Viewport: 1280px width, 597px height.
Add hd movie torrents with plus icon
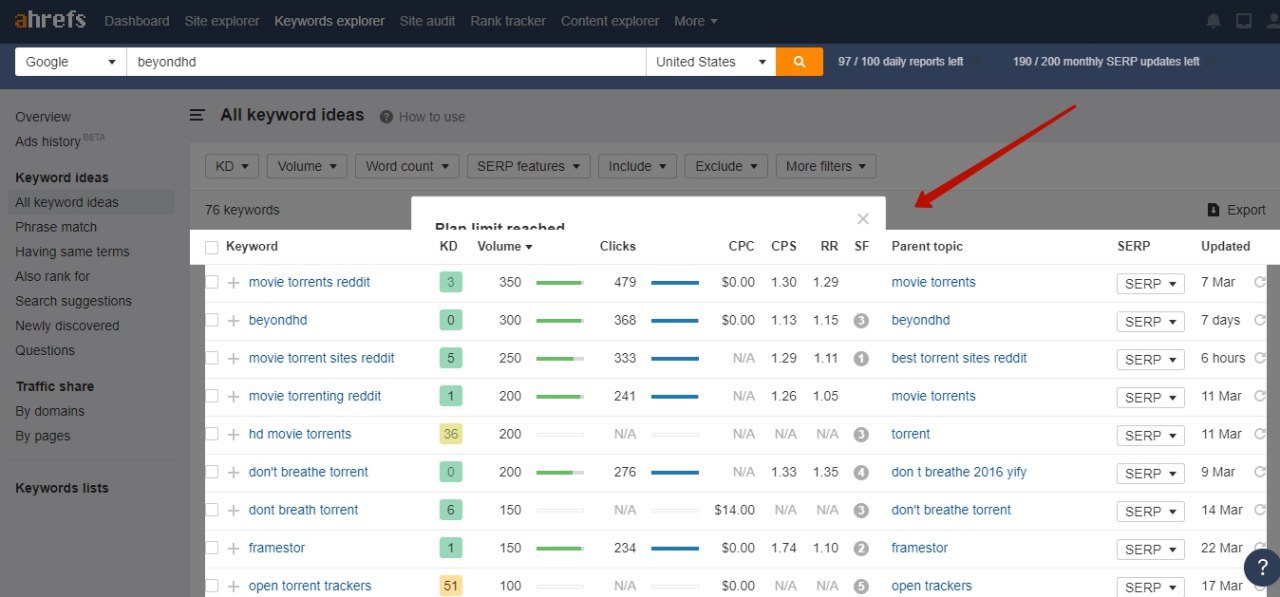[233, 435]
